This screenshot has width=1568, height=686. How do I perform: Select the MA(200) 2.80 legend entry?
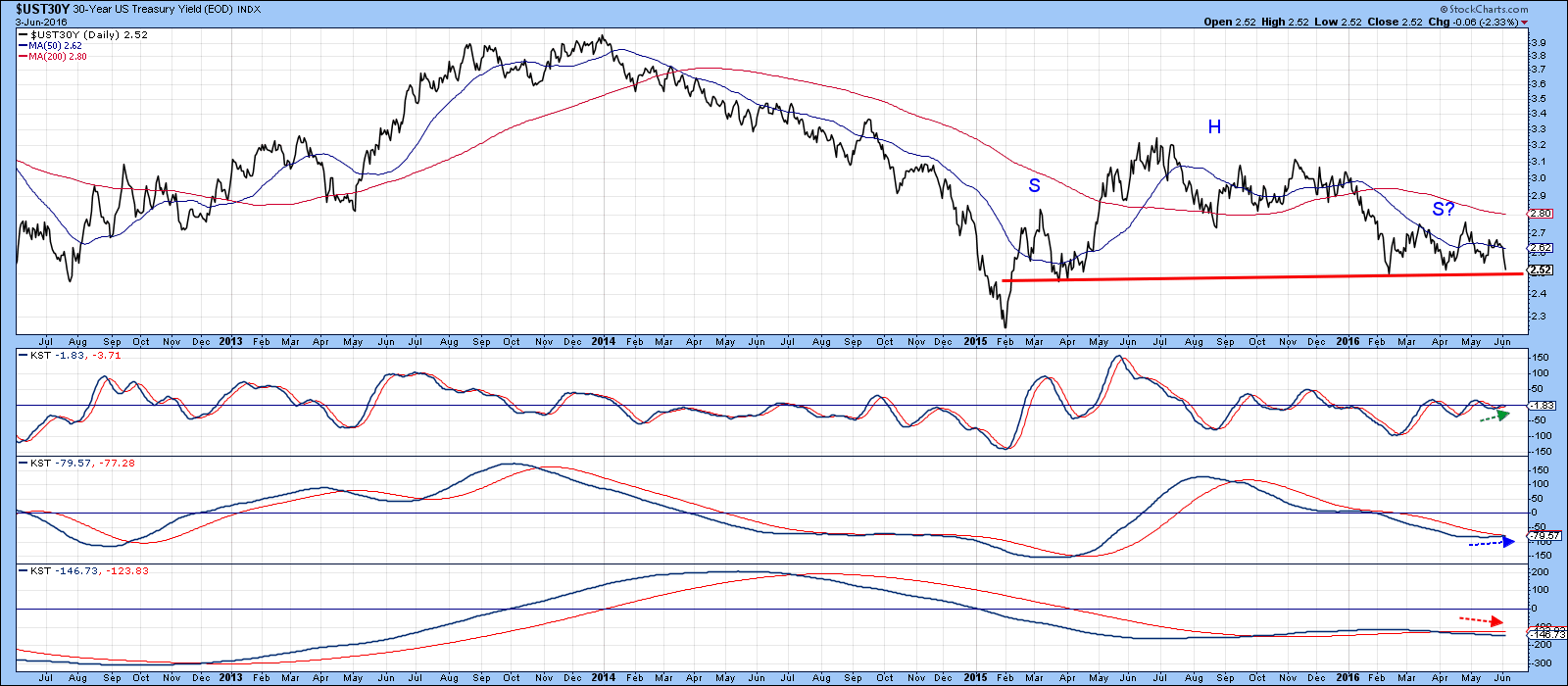pos(57,57)
